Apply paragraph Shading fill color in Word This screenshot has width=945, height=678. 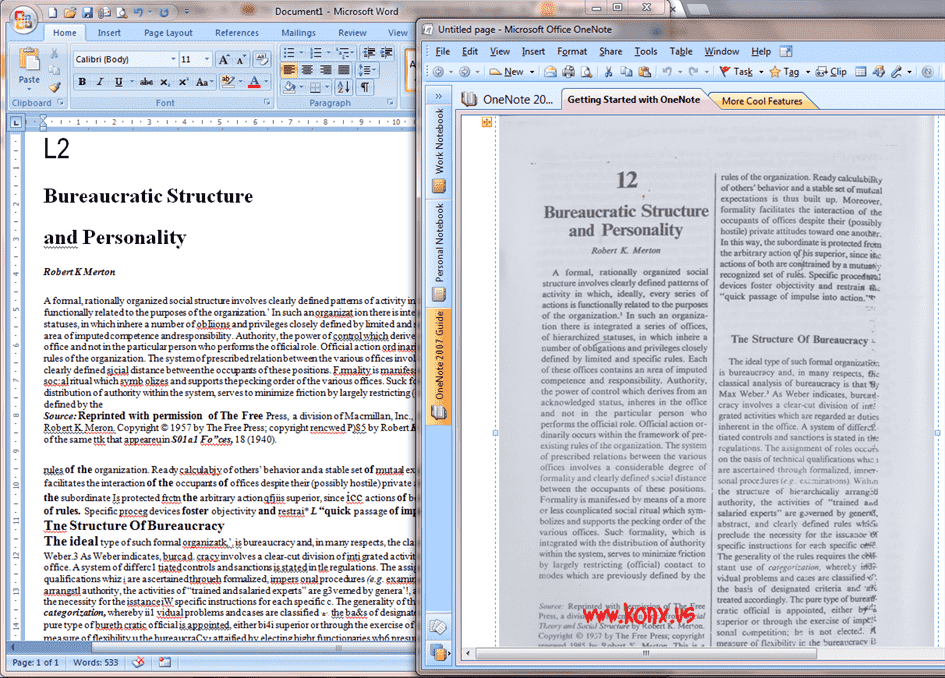[290, 87]
